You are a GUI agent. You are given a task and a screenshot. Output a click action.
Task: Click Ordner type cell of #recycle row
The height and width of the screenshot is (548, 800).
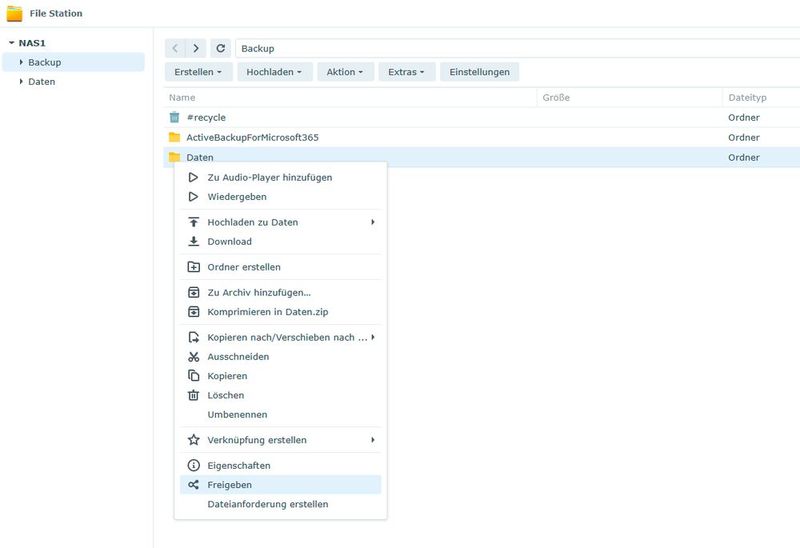click(744, 117)
